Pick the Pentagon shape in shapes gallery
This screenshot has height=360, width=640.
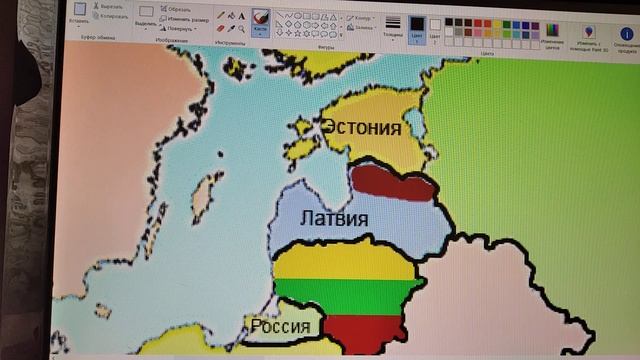298,26
